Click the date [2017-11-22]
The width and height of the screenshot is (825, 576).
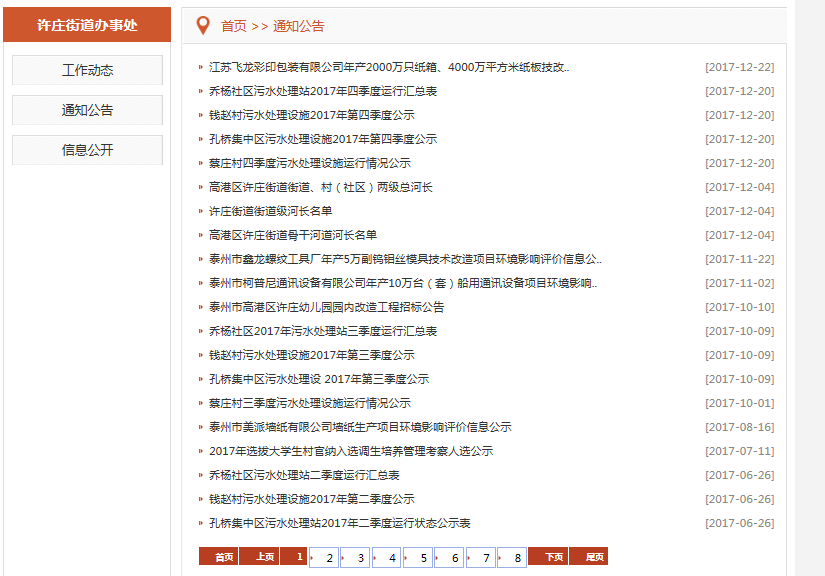click(x=740, y=259)
